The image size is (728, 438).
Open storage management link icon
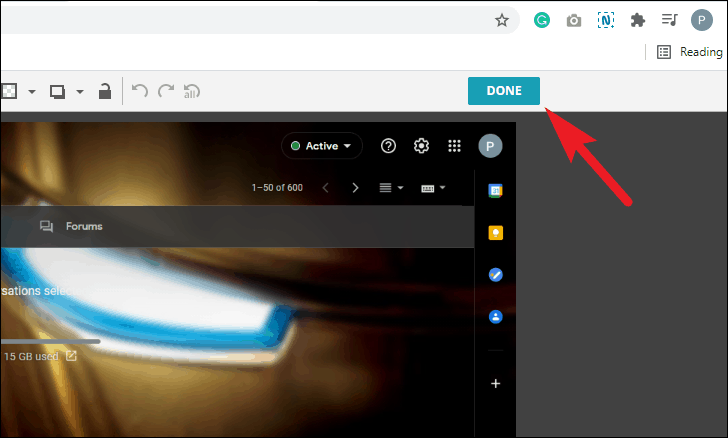pyautogui.click(x=71, y=356)
